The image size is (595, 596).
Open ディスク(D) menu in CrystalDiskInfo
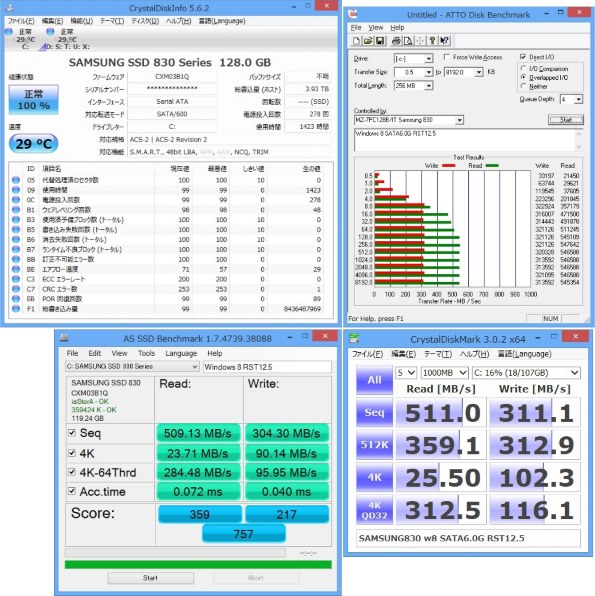[x=145, y=21]
